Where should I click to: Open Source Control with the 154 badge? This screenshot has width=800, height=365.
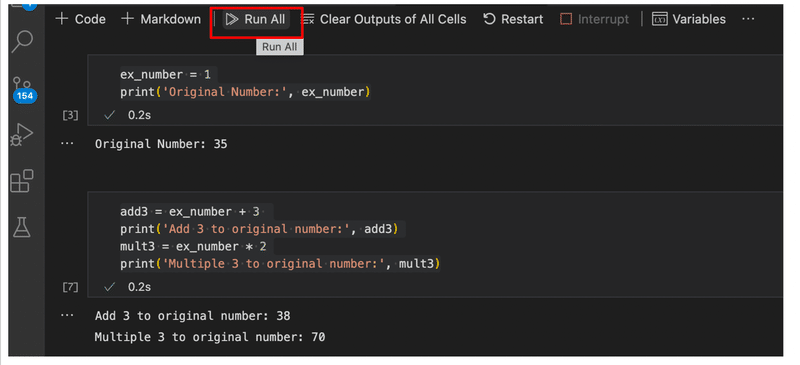23,90
